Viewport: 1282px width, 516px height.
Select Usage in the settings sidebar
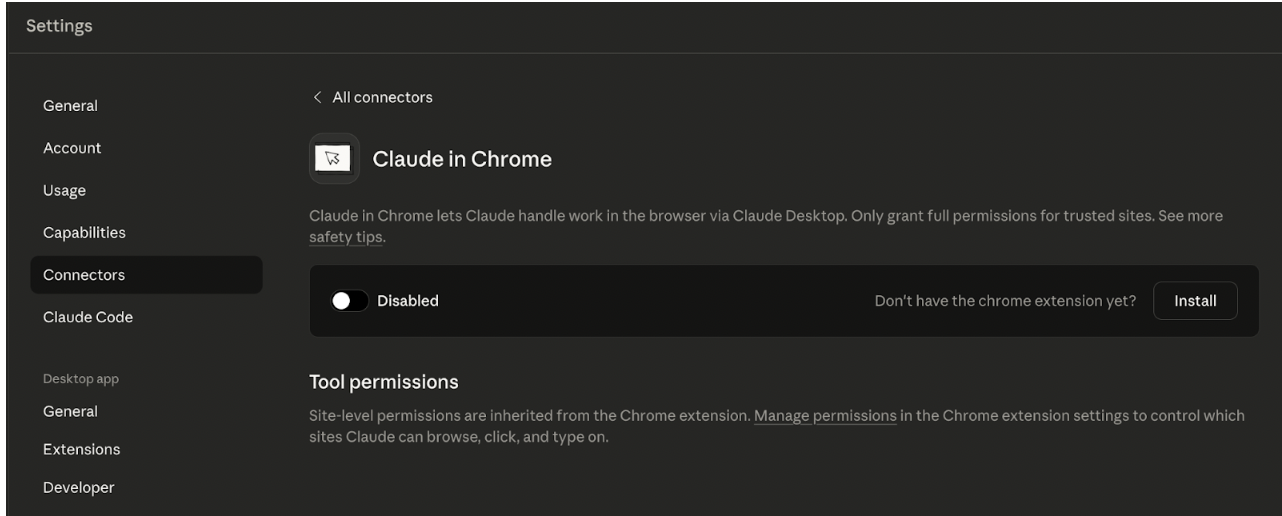(64, 190)
